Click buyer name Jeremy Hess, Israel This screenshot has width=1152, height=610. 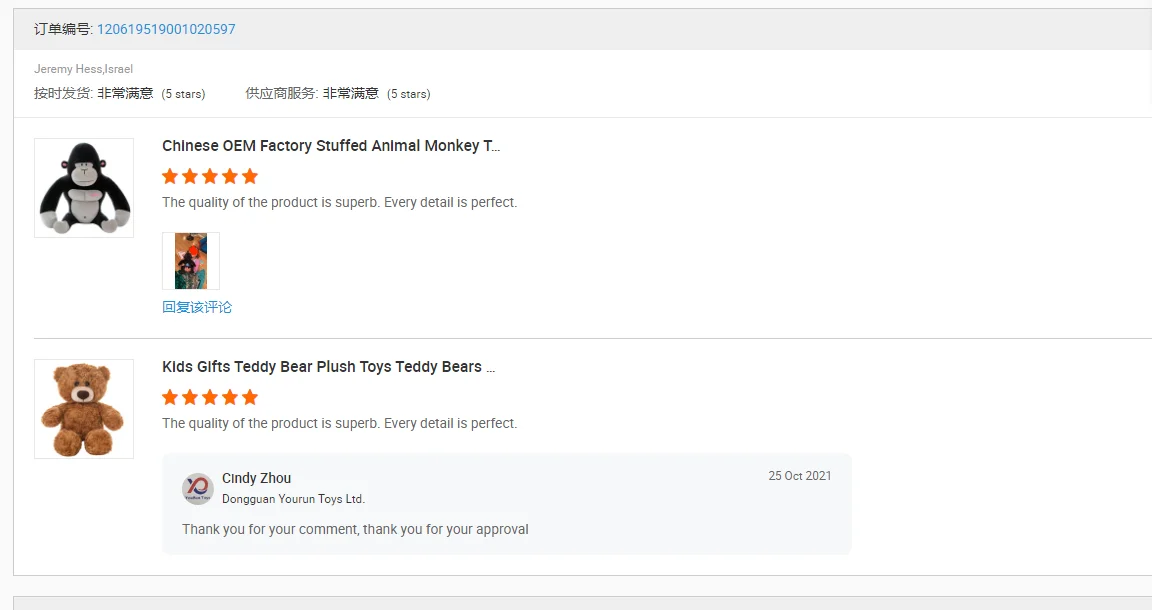pos(83,69)
